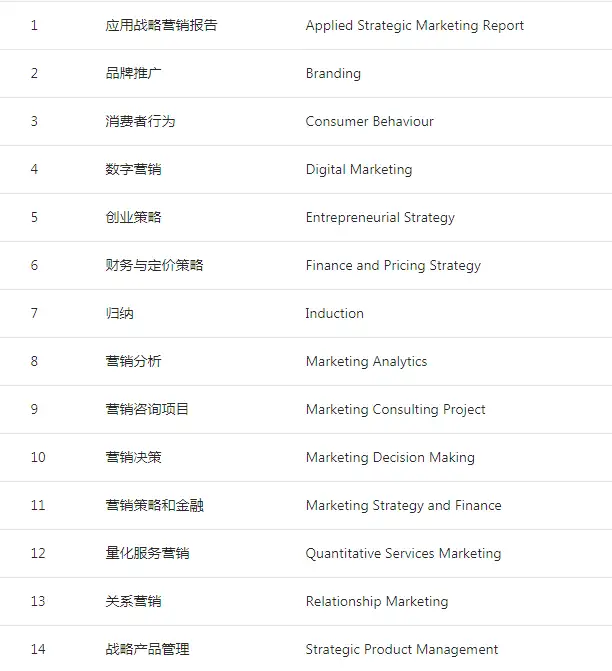
Task: Click Finance and Pricing Strategy text
Action: point(393,265)
